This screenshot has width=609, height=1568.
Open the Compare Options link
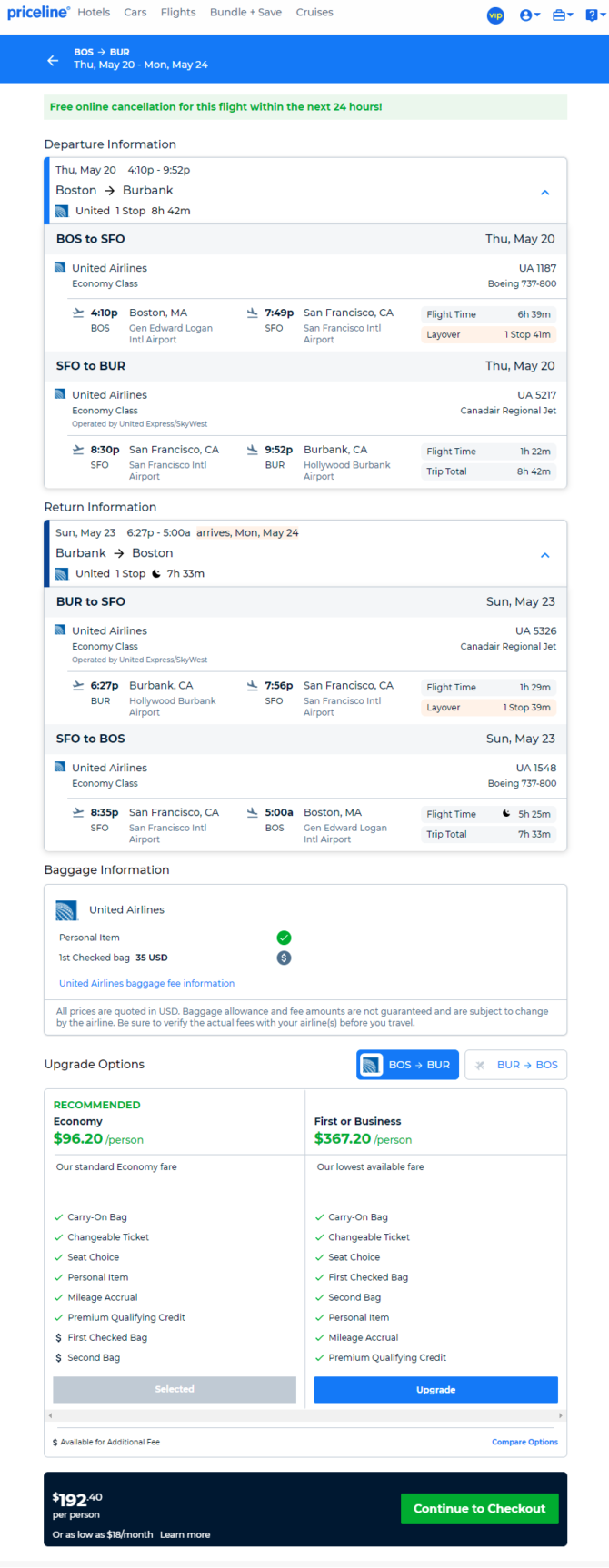click(x=524, y=1442)
